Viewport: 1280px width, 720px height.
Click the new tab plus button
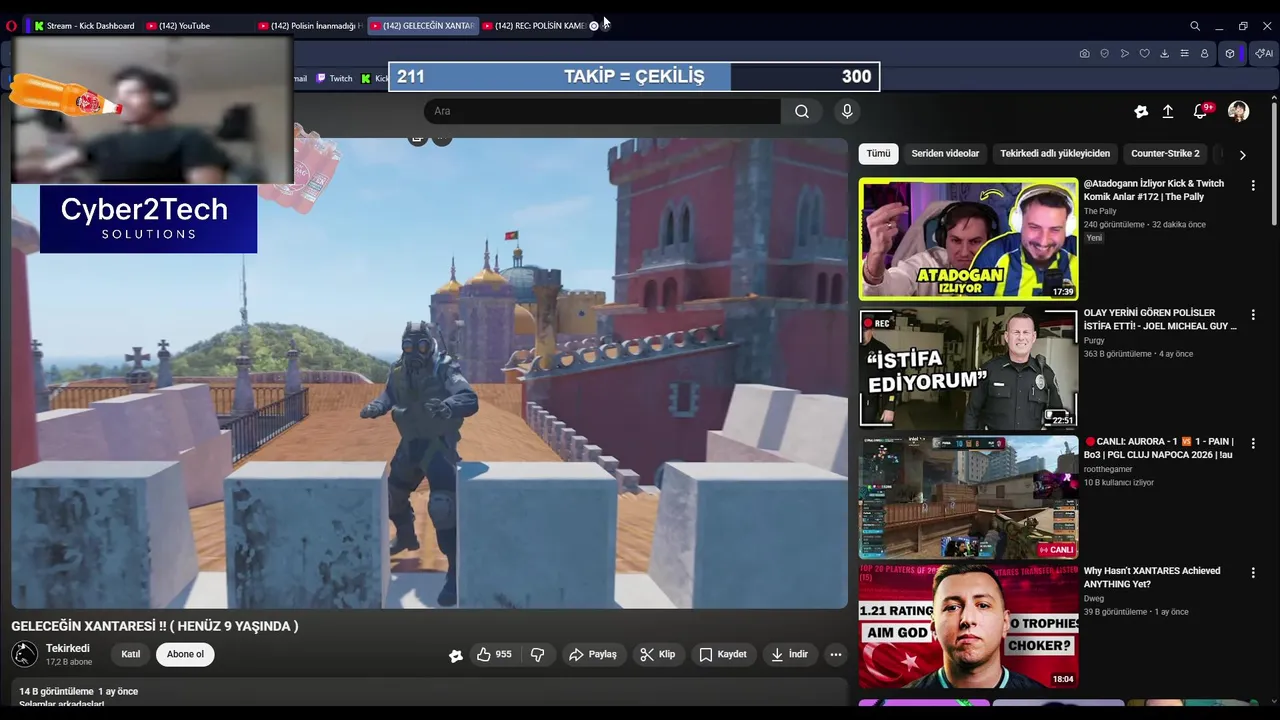(605, 26)
